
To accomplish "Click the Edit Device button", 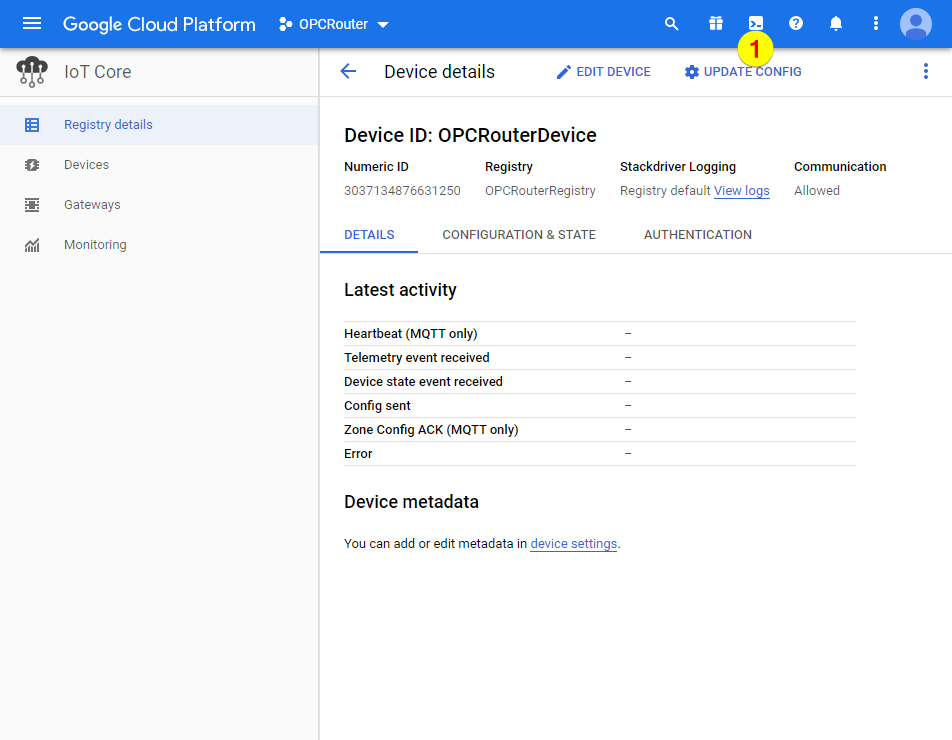I will [x=603, y=72].
